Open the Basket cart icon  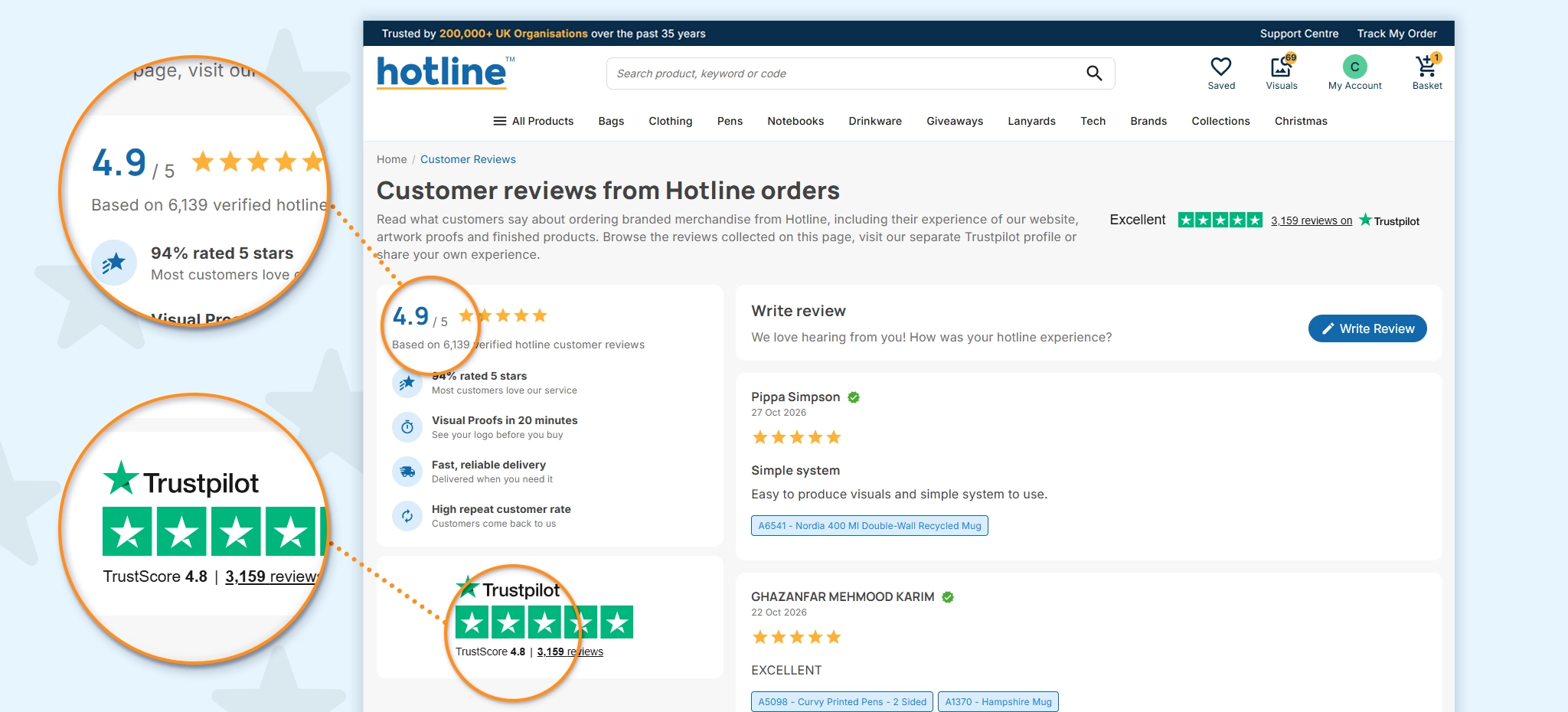pos(1427,66)
